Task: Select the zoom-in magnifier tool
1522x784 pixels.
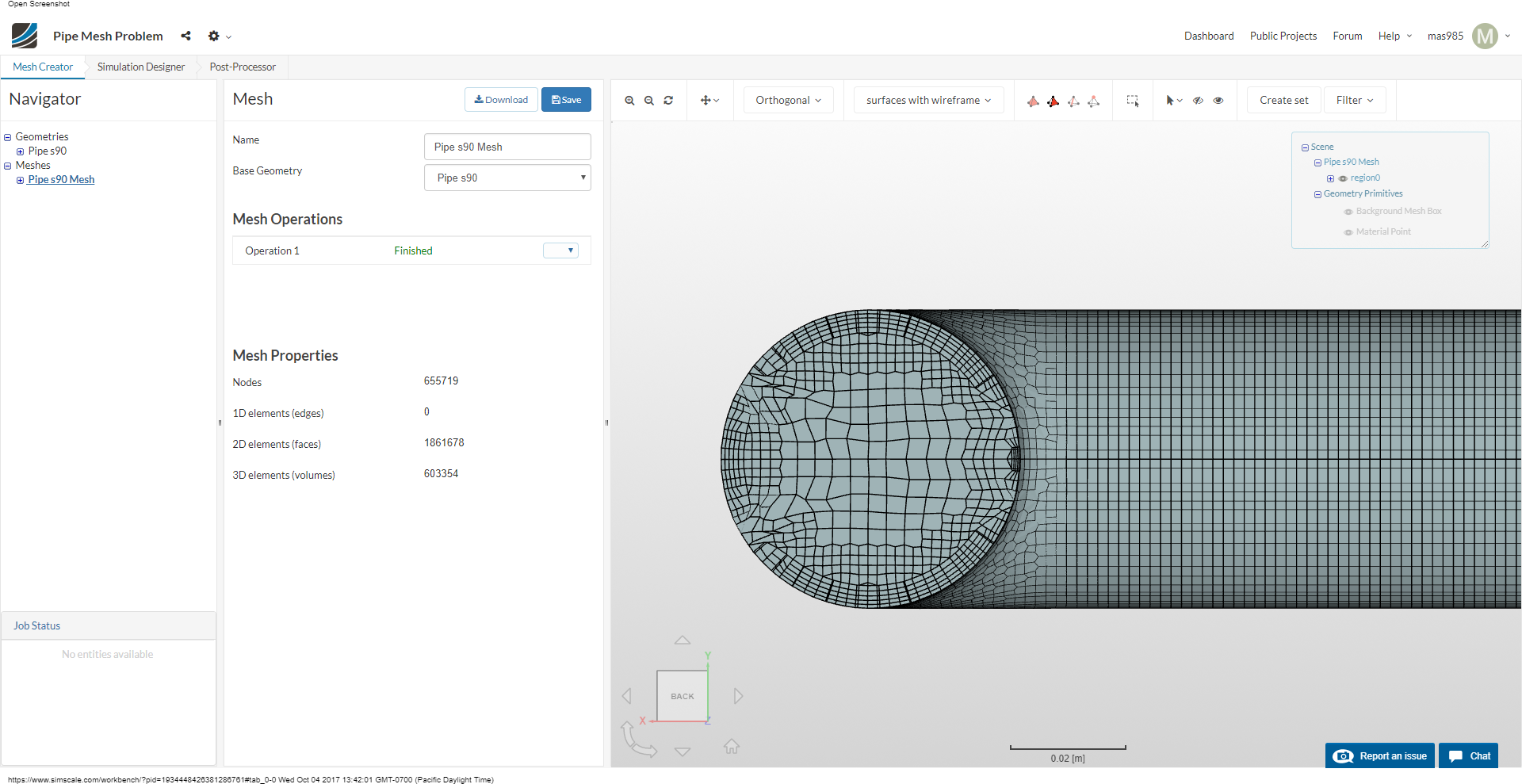Action: pos(629,101)
